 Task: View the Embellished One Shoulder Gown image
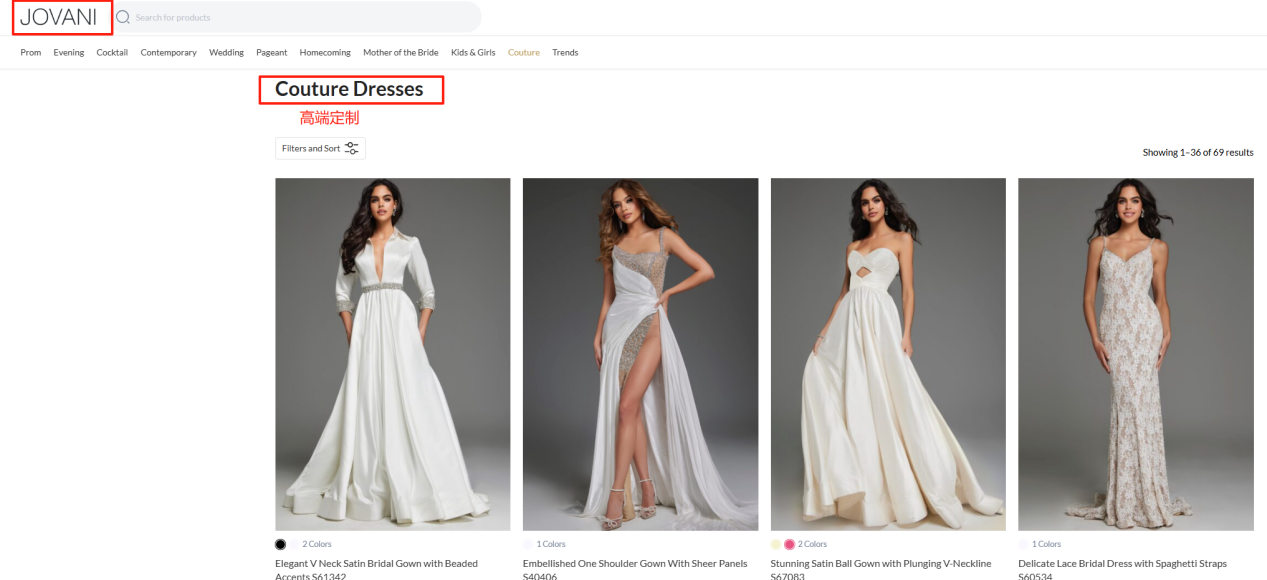pyautogui.click(x=640, y=354)
